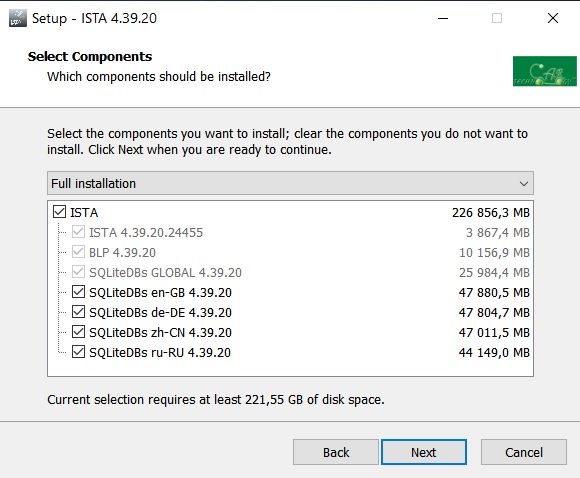Click the SQLiteDBs de-DE 4.39.20 label
580x478 pixels.
coord(161,313)
